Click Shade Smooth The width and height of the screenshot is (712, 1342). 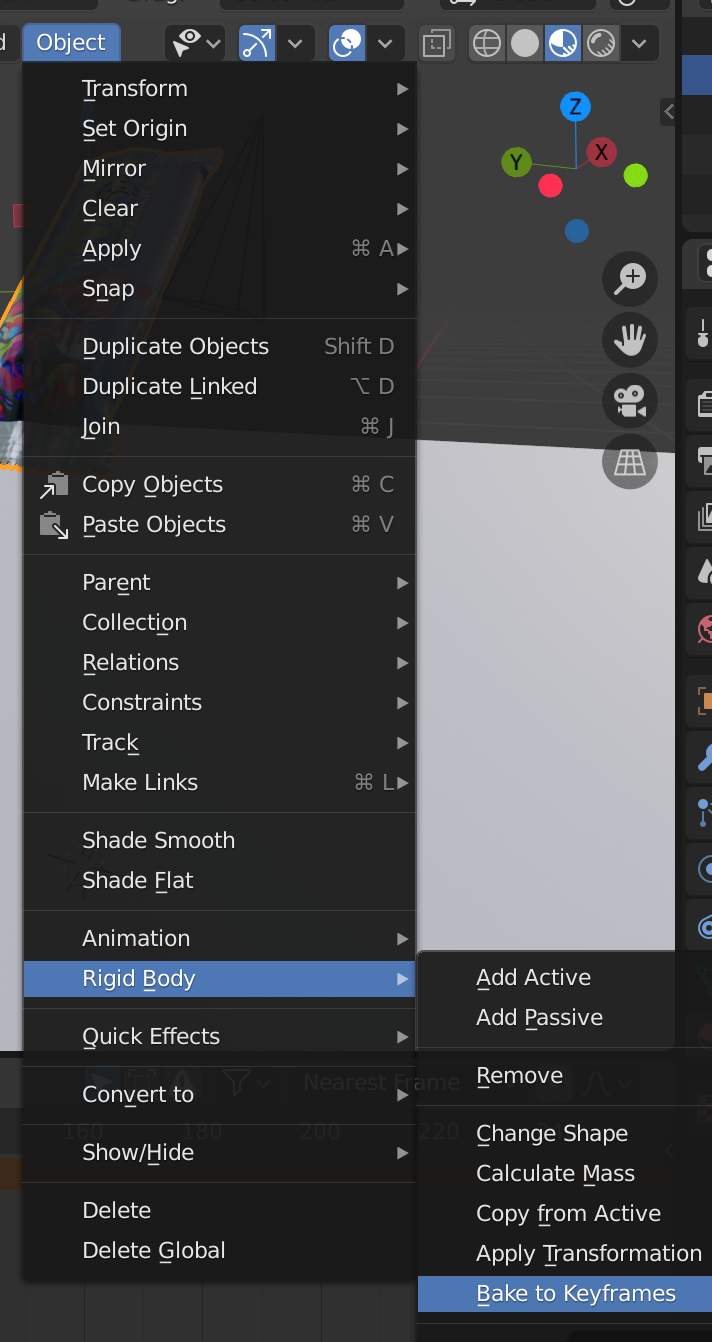[158, 841]
